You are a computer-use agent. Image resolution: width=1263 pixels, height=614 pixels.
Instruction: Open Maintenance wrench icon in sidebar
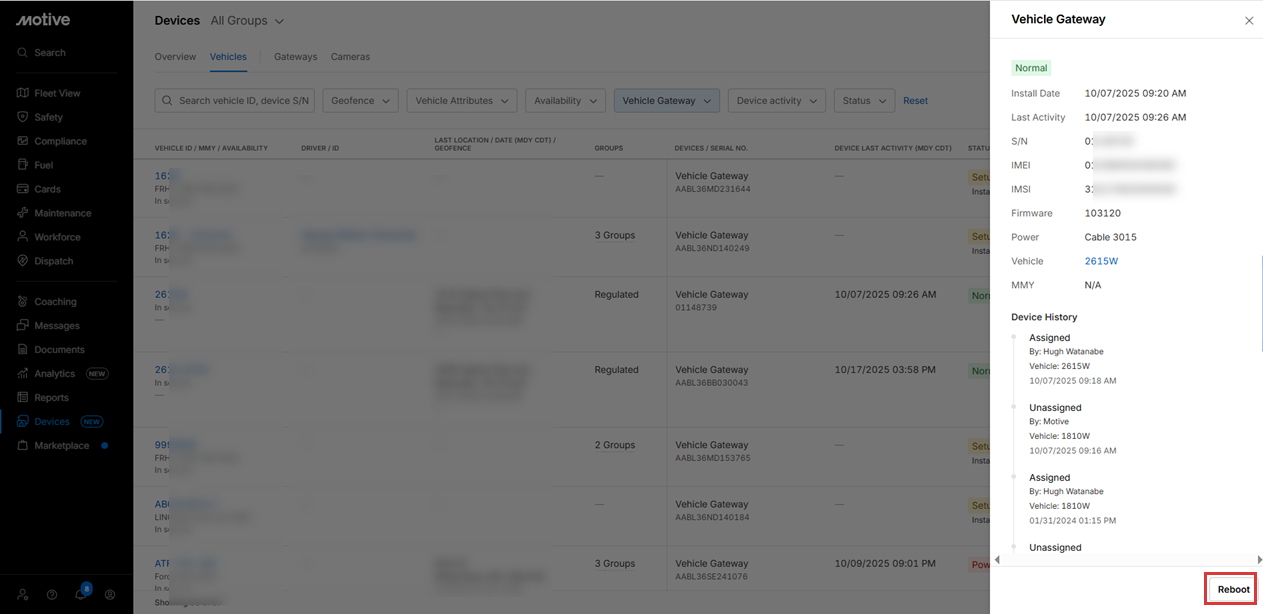click(22, 213)
